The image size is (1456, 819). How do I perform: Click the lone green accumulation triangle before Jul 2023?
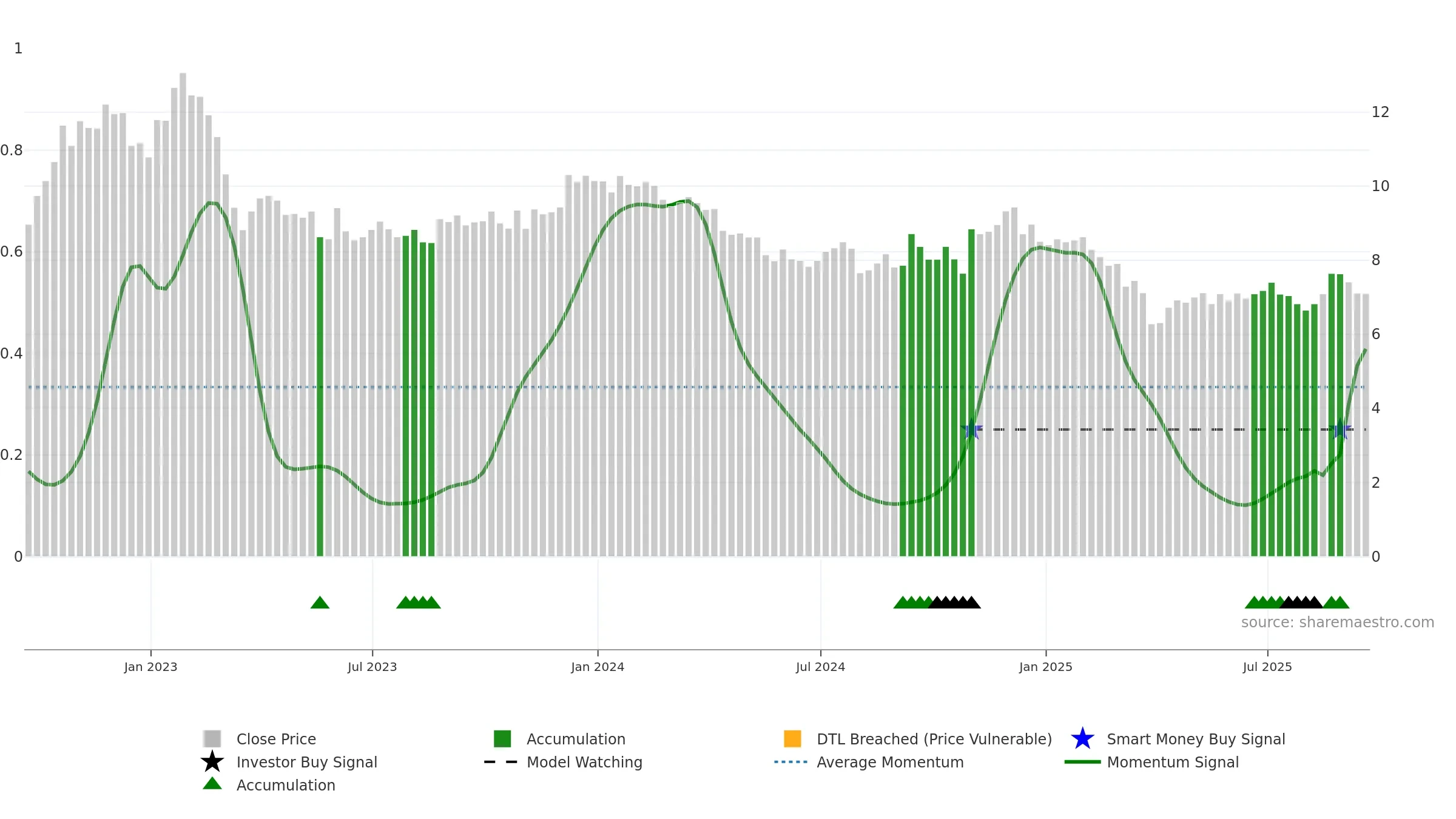320,602
